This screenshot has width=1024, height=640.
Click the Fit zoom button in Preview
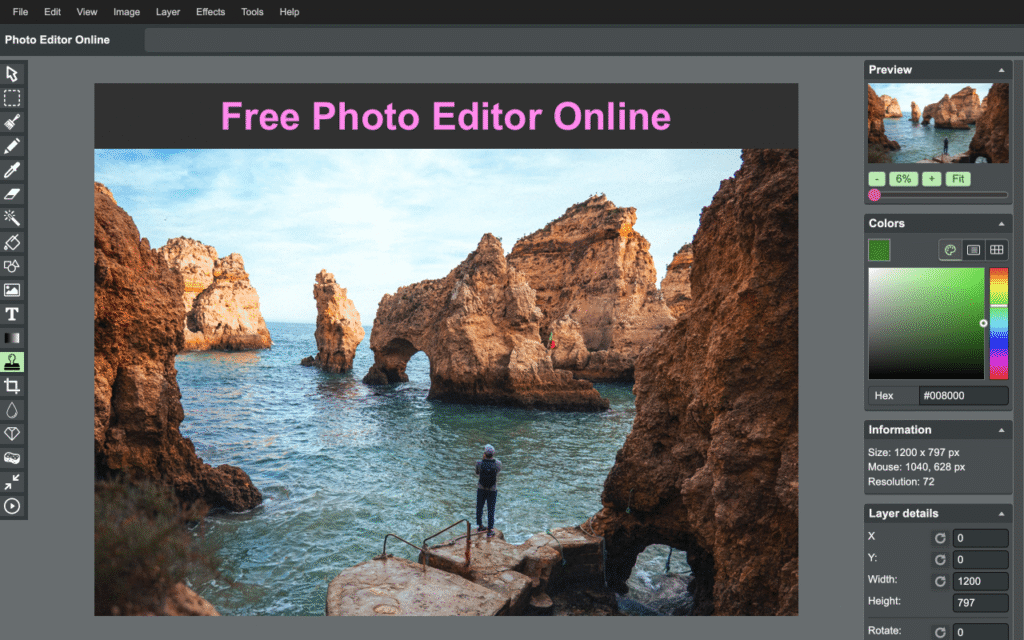pyautogui.click(x=957, y=178)
